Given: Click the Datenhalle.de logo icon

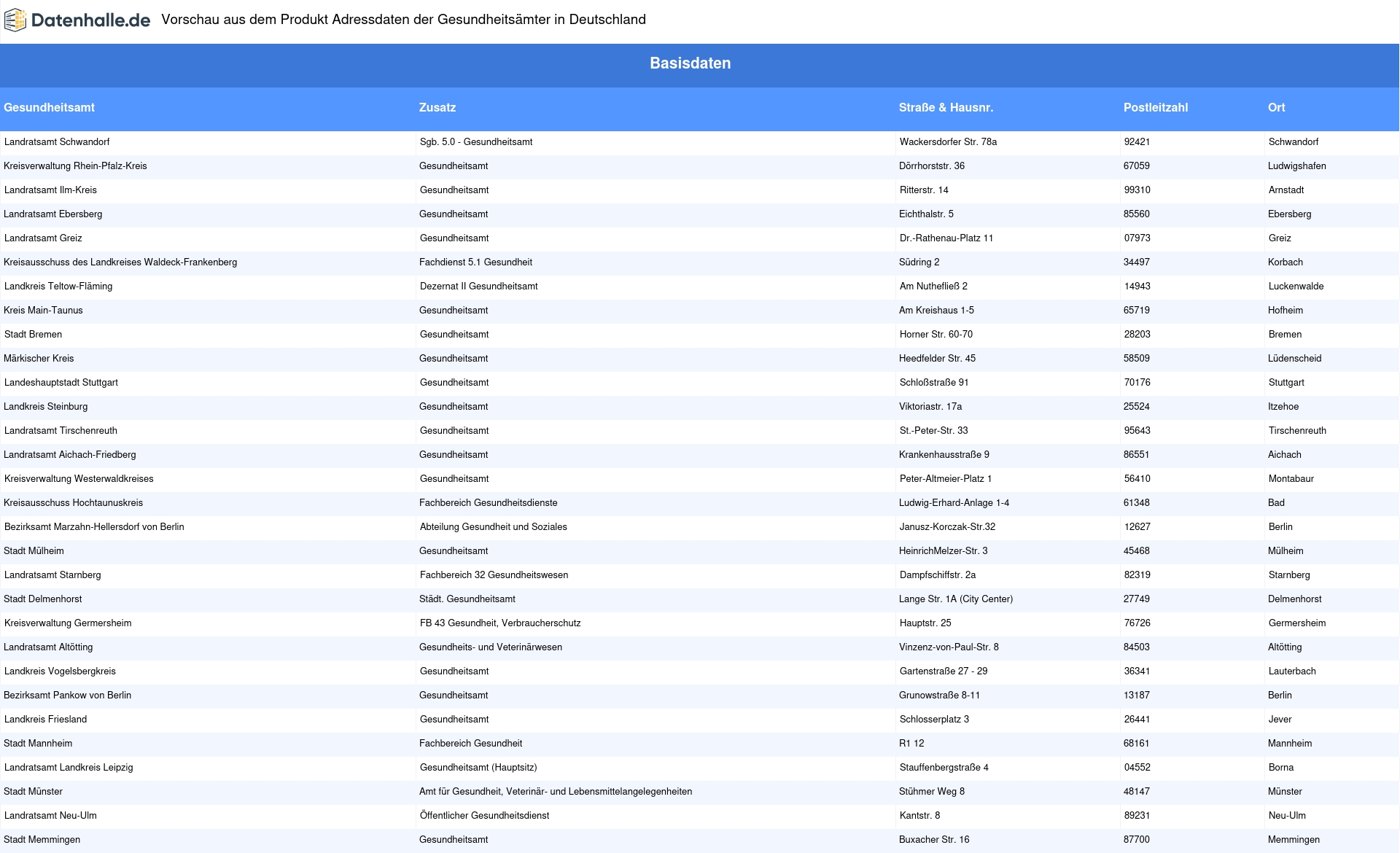Looking at the screenshot, I should (15, 20).
